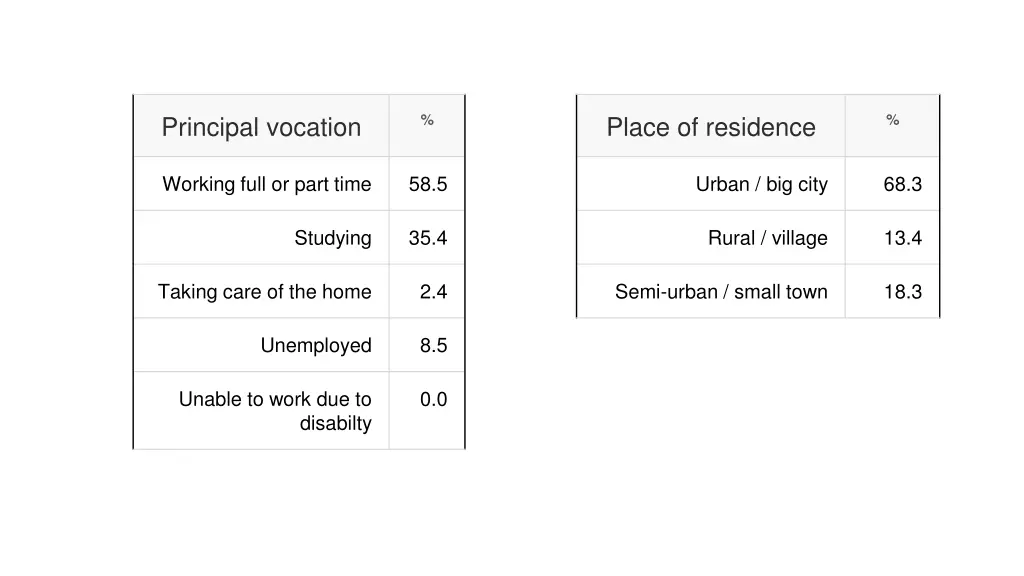Image resolution: width=1024 pixels, height=576 pixels.
Task: Click the Principal vocation table header
Action: (261, 127)
